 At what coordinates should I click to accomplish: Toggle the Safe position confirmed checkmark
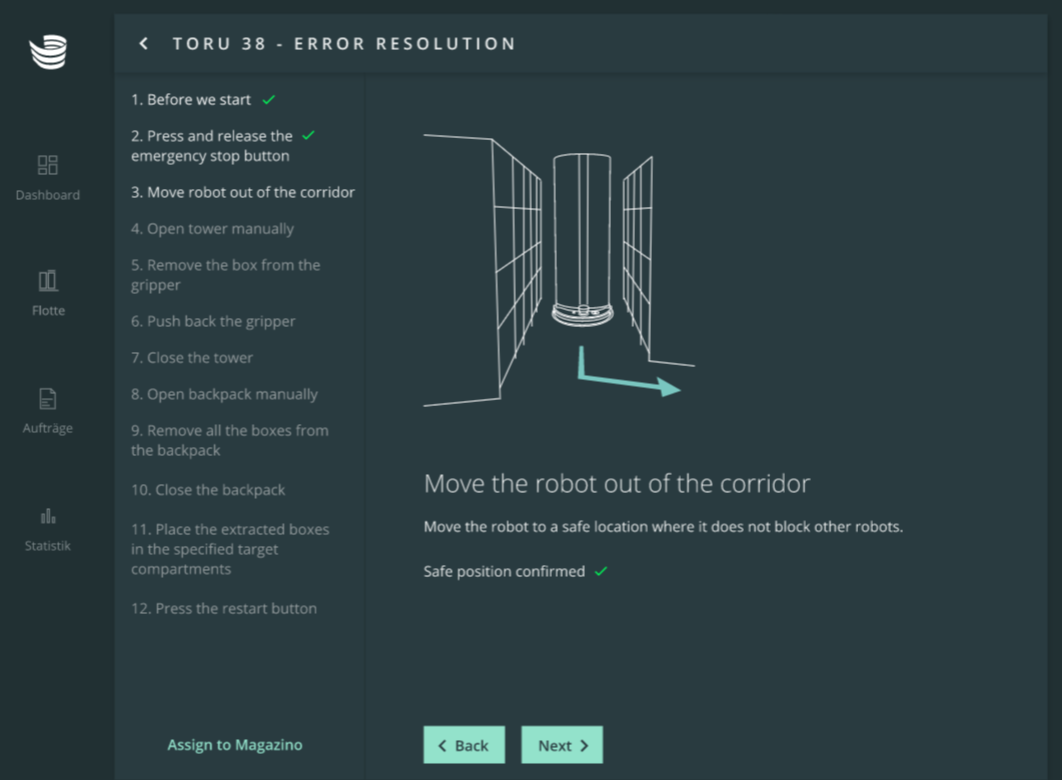point(601,572)
